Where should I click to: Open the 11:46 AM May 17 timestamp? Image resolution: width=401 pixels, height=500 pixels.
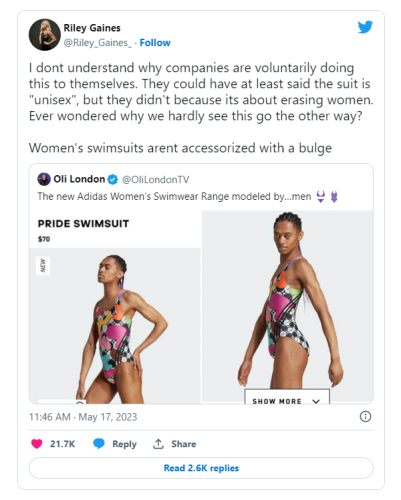[x=83, y=417]
